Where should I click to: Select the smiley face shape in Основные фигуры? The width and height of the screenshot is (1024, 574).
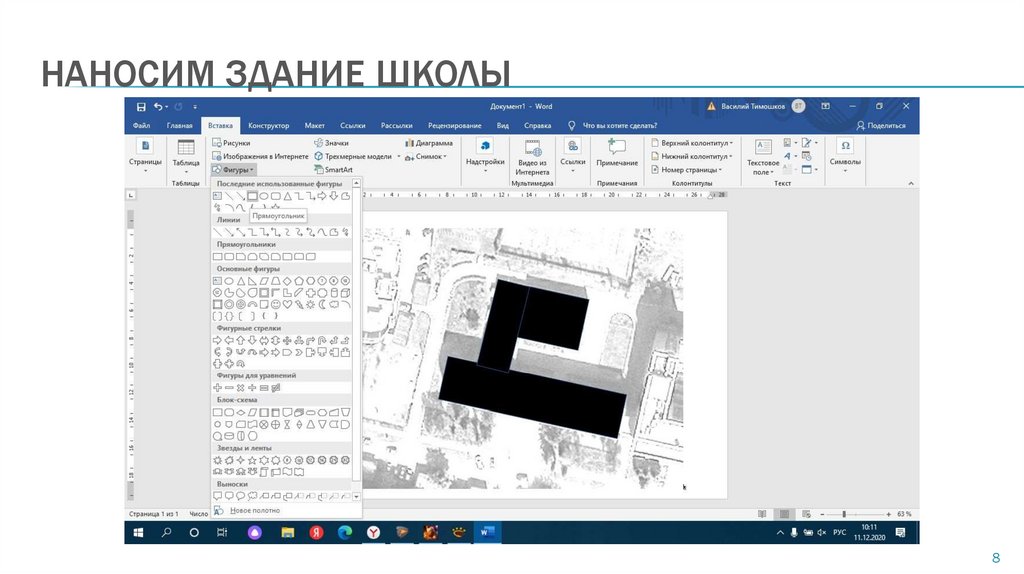point(275,304)
